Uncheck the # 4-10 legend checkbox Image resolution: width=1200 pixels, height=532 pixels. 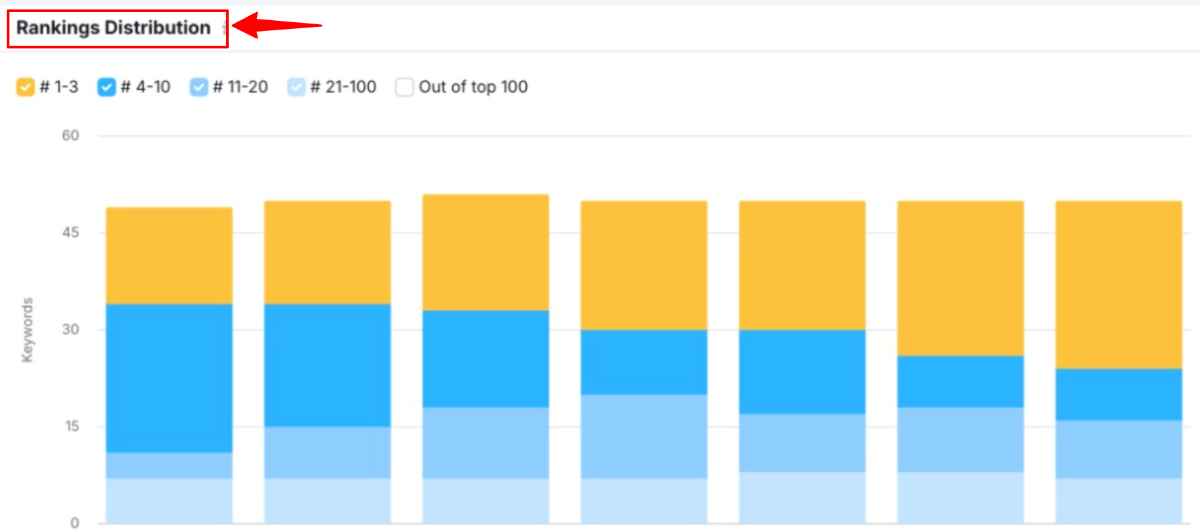click(107, 87)
